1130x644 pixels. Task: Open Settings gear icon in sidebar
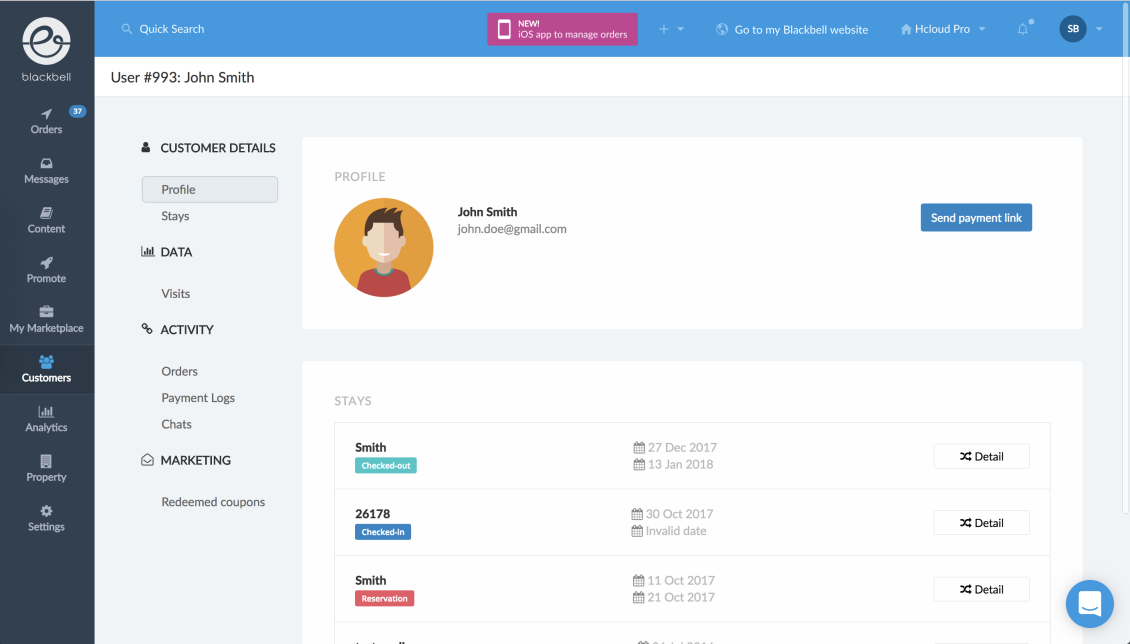pyautogui.click(x=46, y=511)
